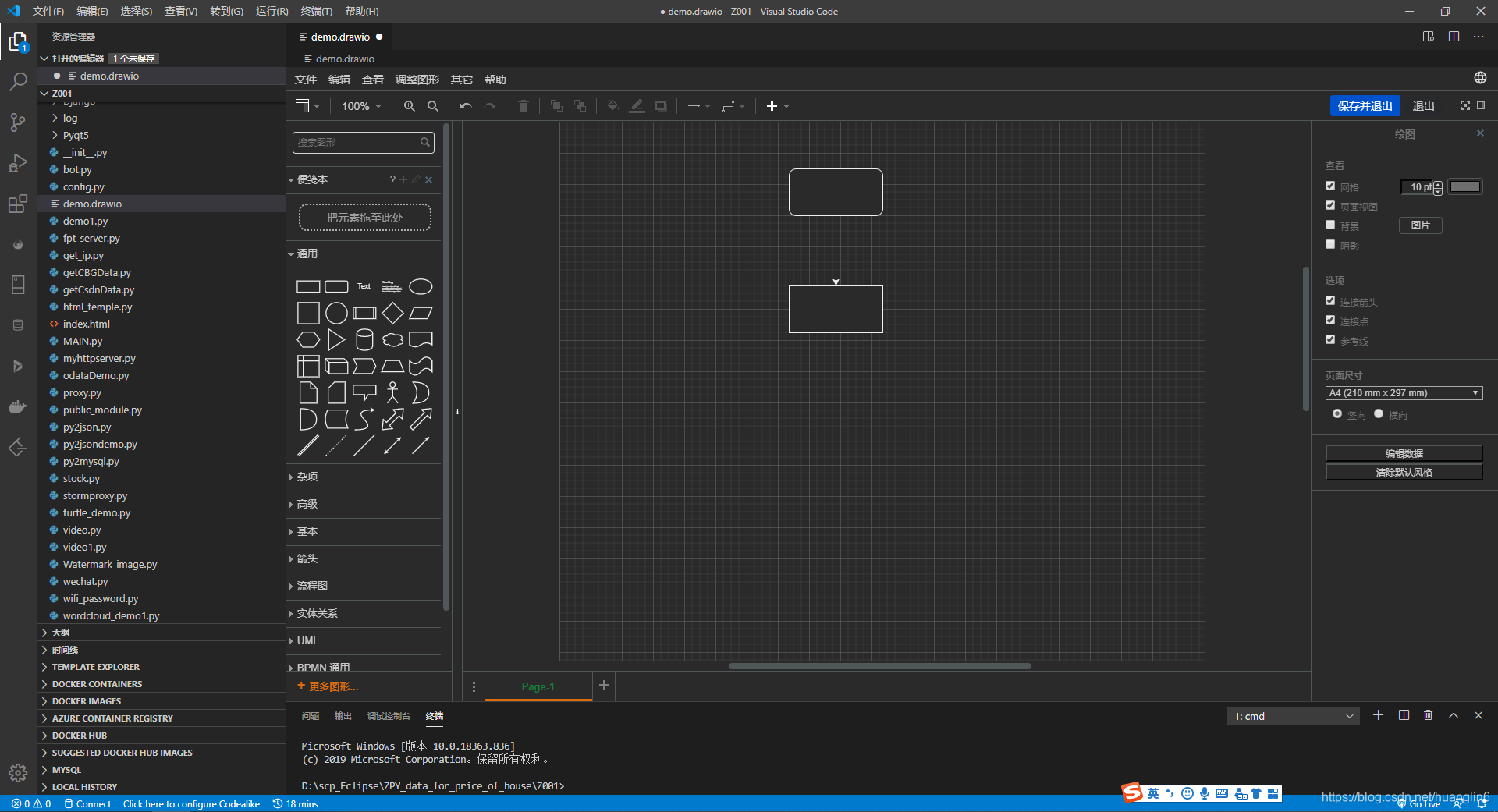Open the Search view in activity bar
Viewport: 1498px width, 812px height.
tap(18, 81)
